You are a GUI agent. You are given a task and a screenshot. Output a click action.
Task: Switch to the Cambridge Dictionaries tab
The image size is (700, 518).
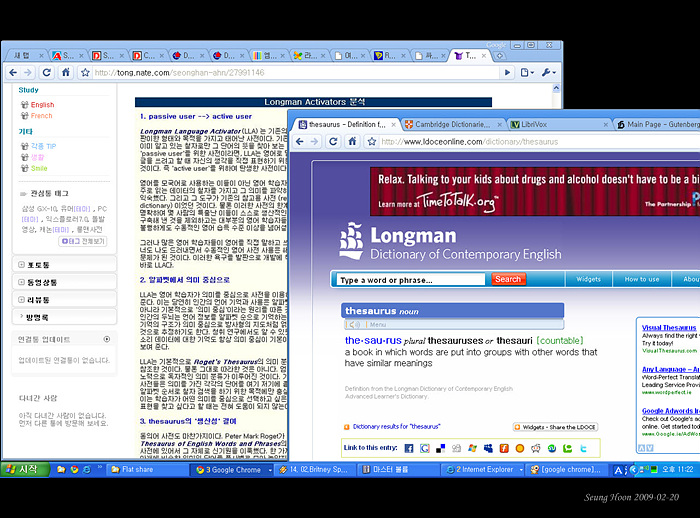(x=453, y=125)
